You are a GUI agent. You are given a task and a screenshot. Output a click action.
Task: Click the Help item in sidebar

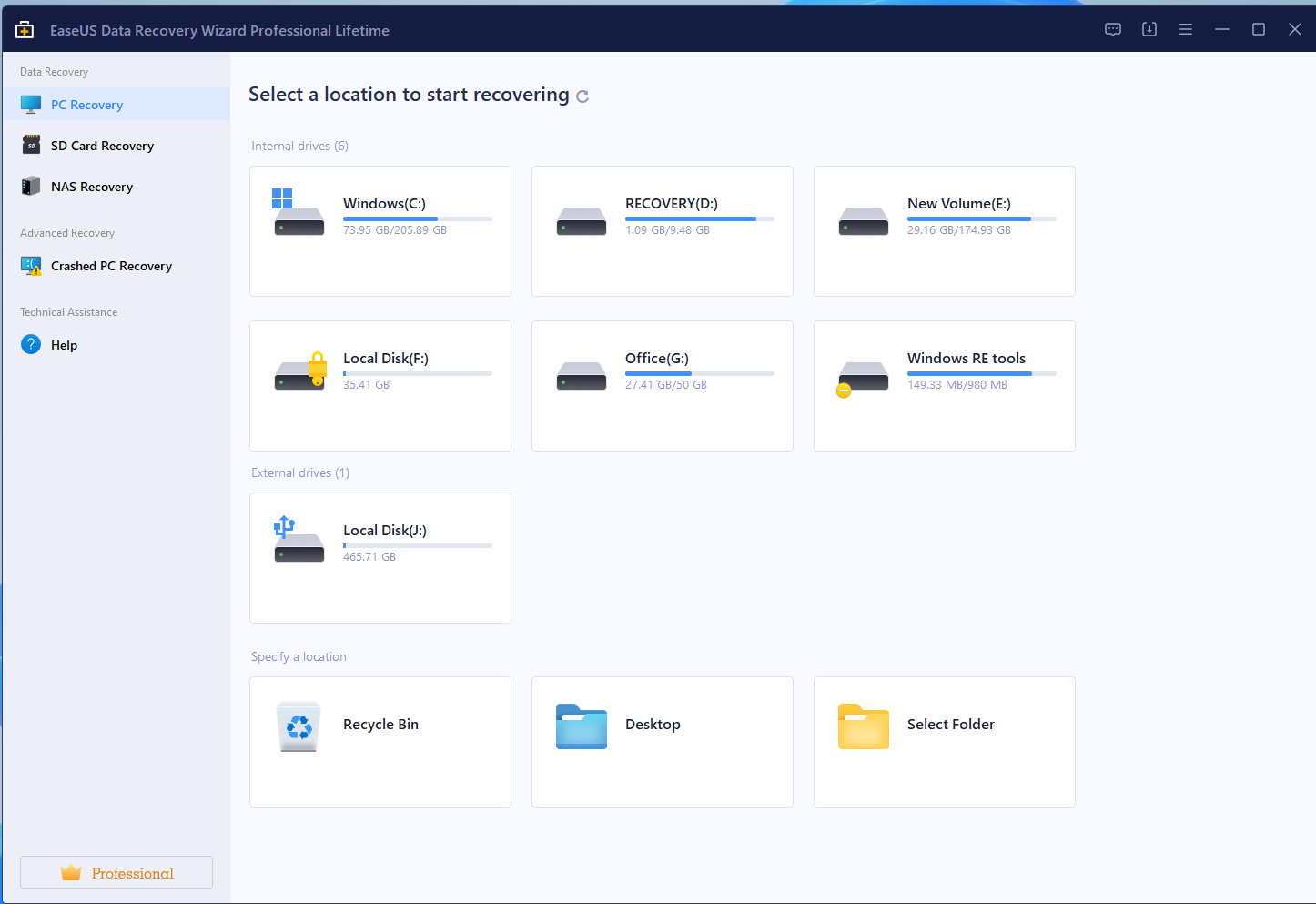click(x=64, y=345)
